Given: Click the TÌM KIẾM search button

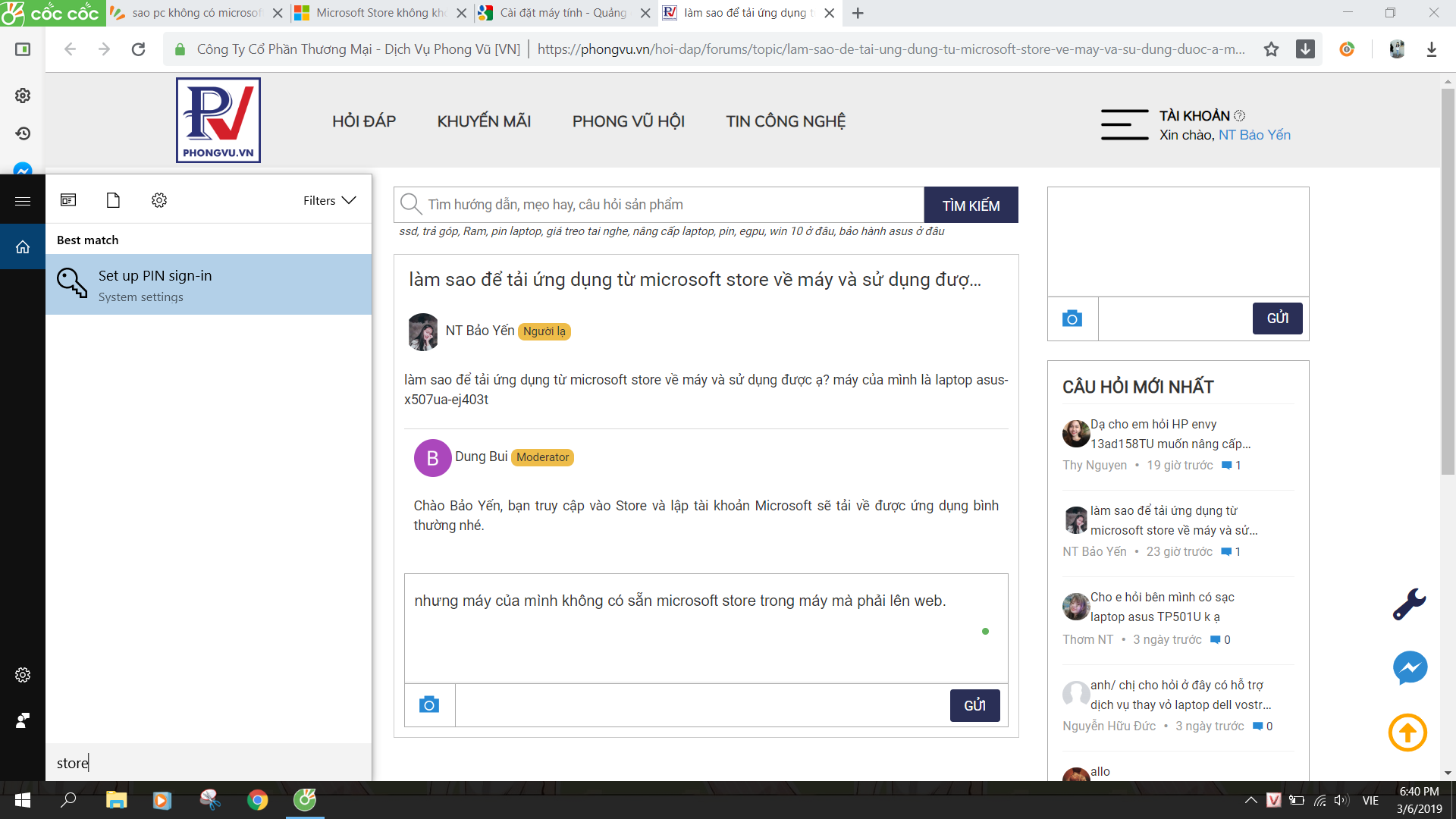Looking at the screenshot, I should [x=971, y=205].
